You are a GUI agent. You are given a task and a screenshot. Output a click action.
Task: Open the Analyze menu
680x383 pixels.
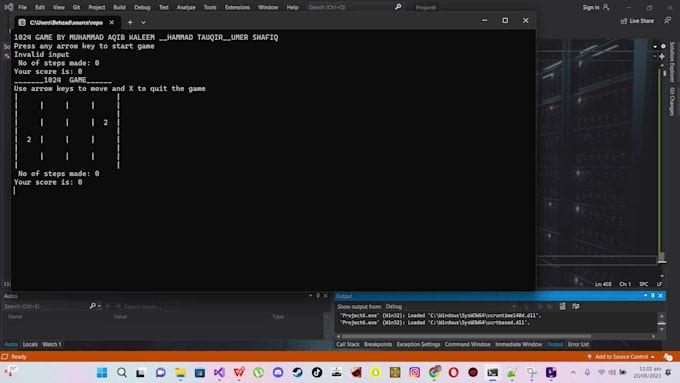coord(186,7)
